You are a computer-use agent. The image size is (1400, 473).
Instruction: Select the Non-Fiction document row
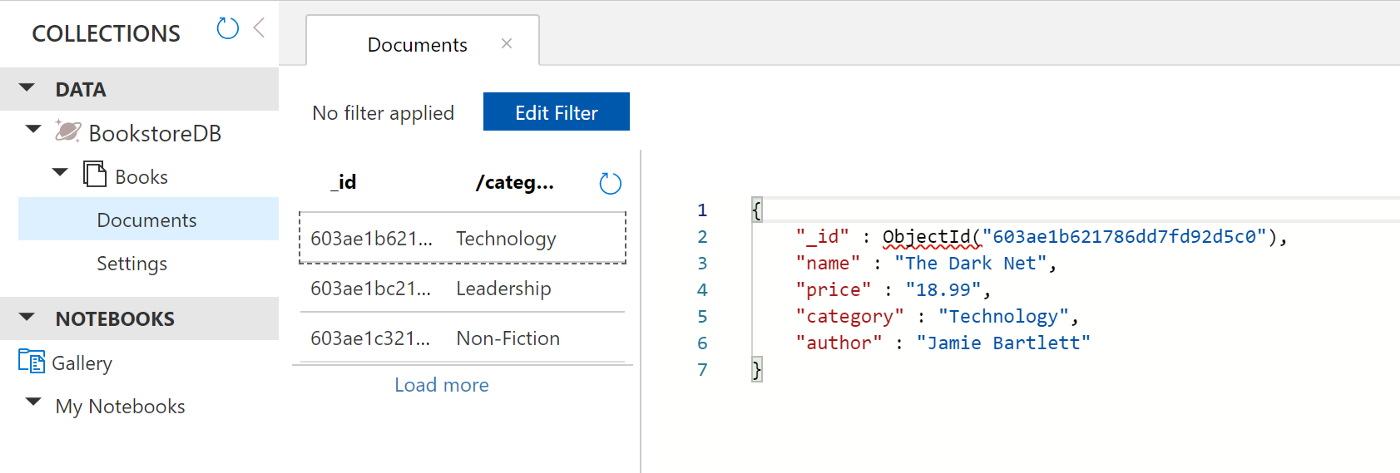coord(462,339)
